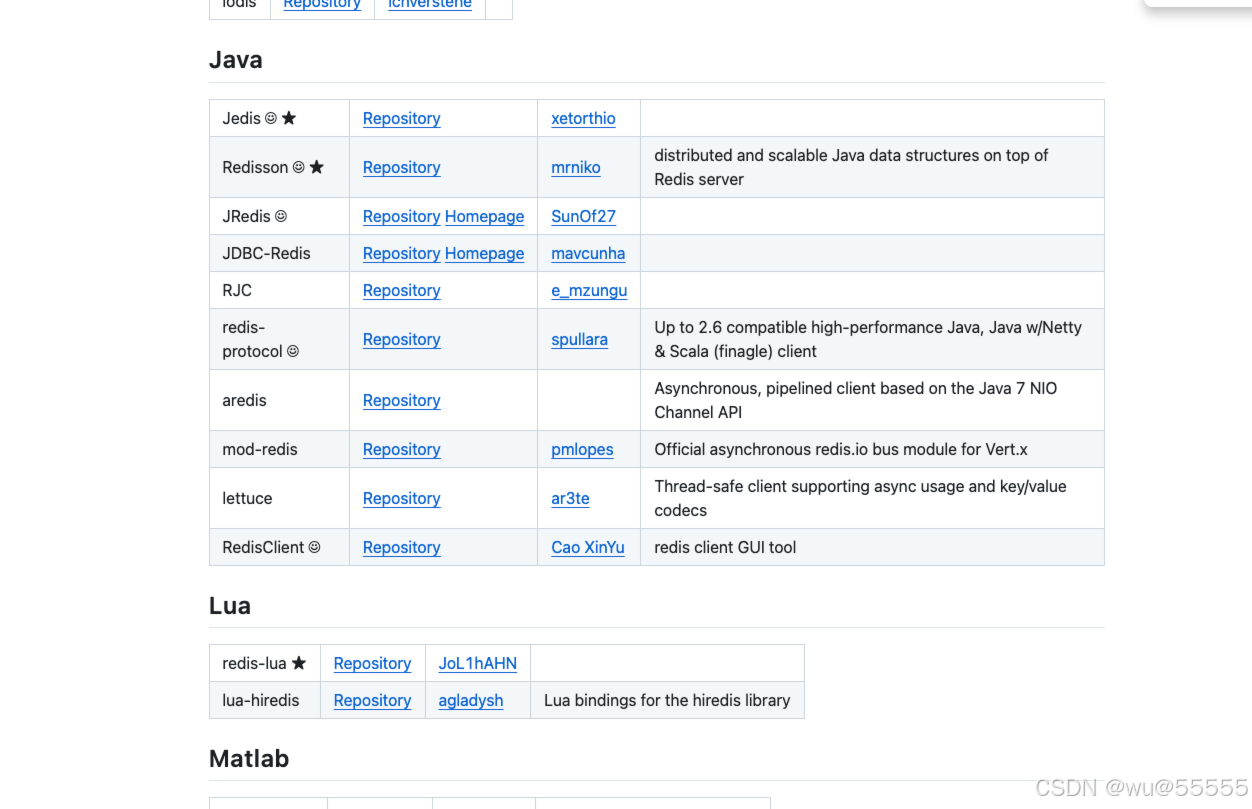
Task: Click the Lua section heading
Action: pyautogui.click(x=230, y=606)
